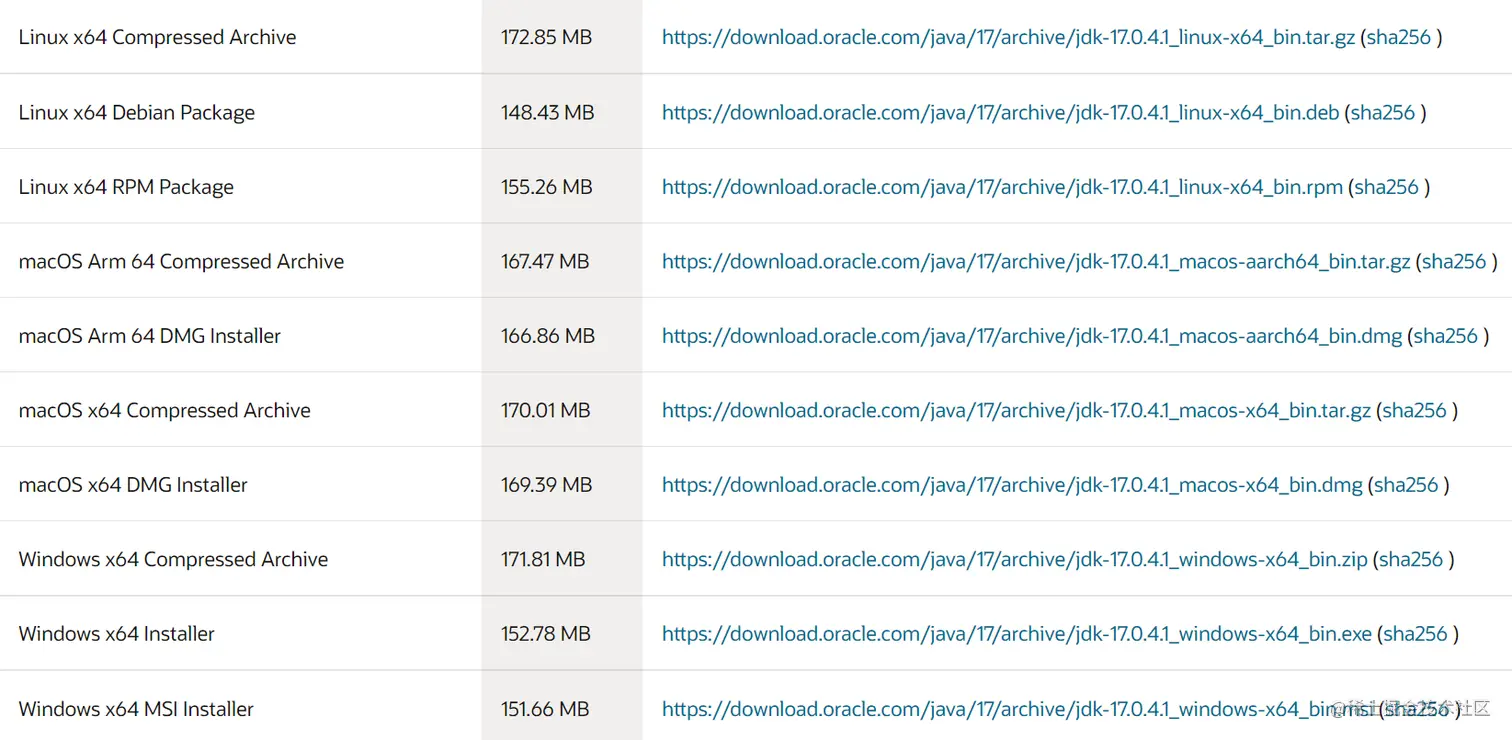Download the Linux x64 RPM package link

tap(1002, 187)
